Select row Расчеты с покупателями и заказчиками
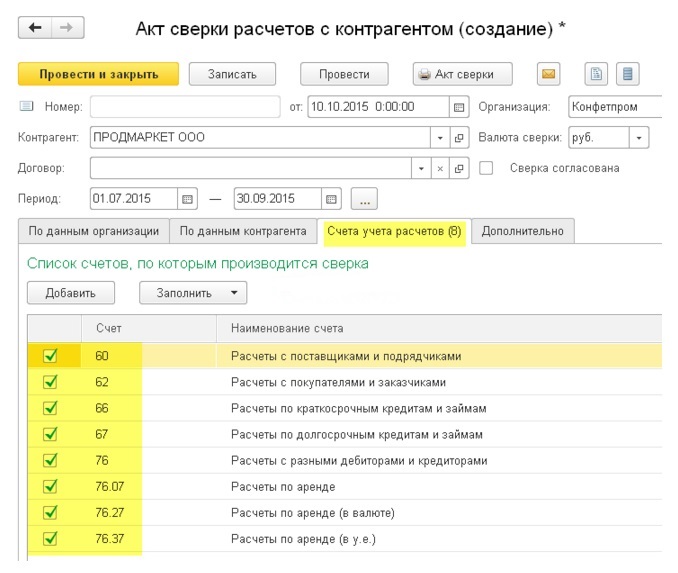 click(345, 382)
